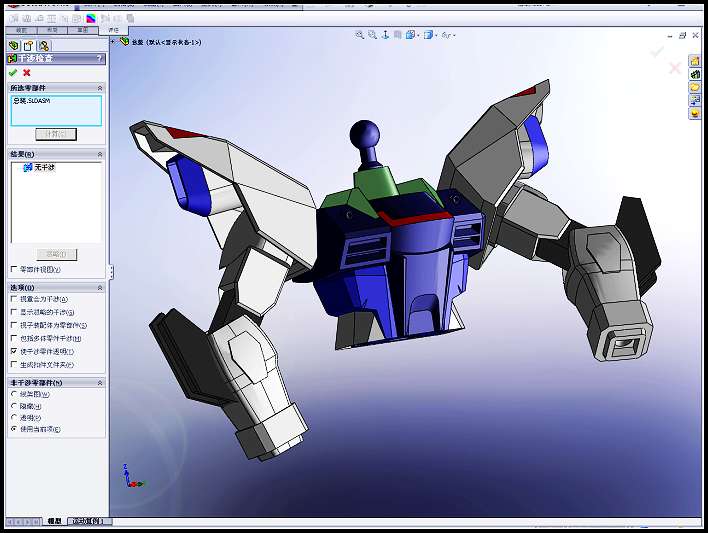Switch to the 评估 command tab
The image size is (708, 533).
coord(113,30)
